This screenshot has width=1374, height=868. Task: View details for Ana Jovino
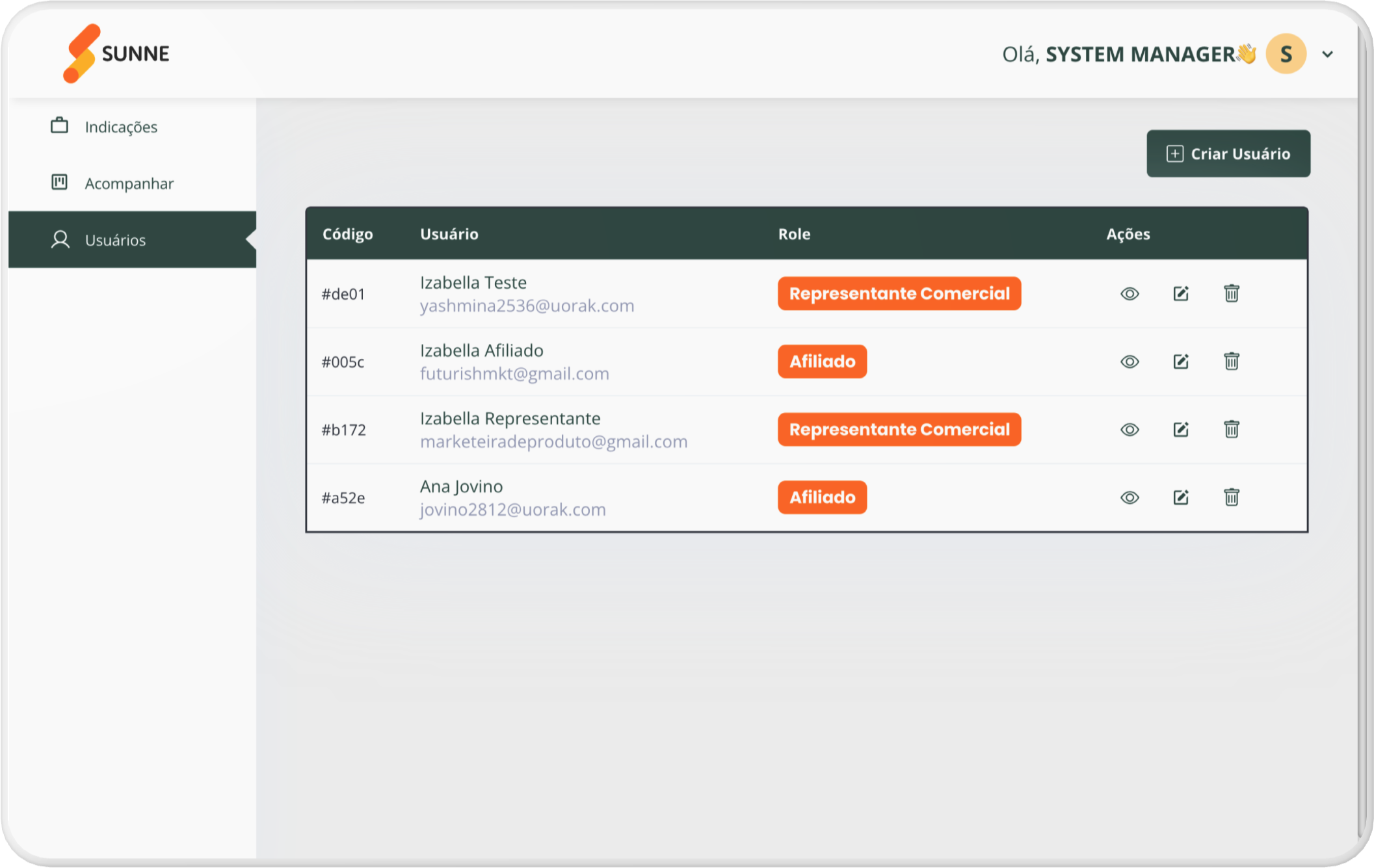pos(1130,497)
